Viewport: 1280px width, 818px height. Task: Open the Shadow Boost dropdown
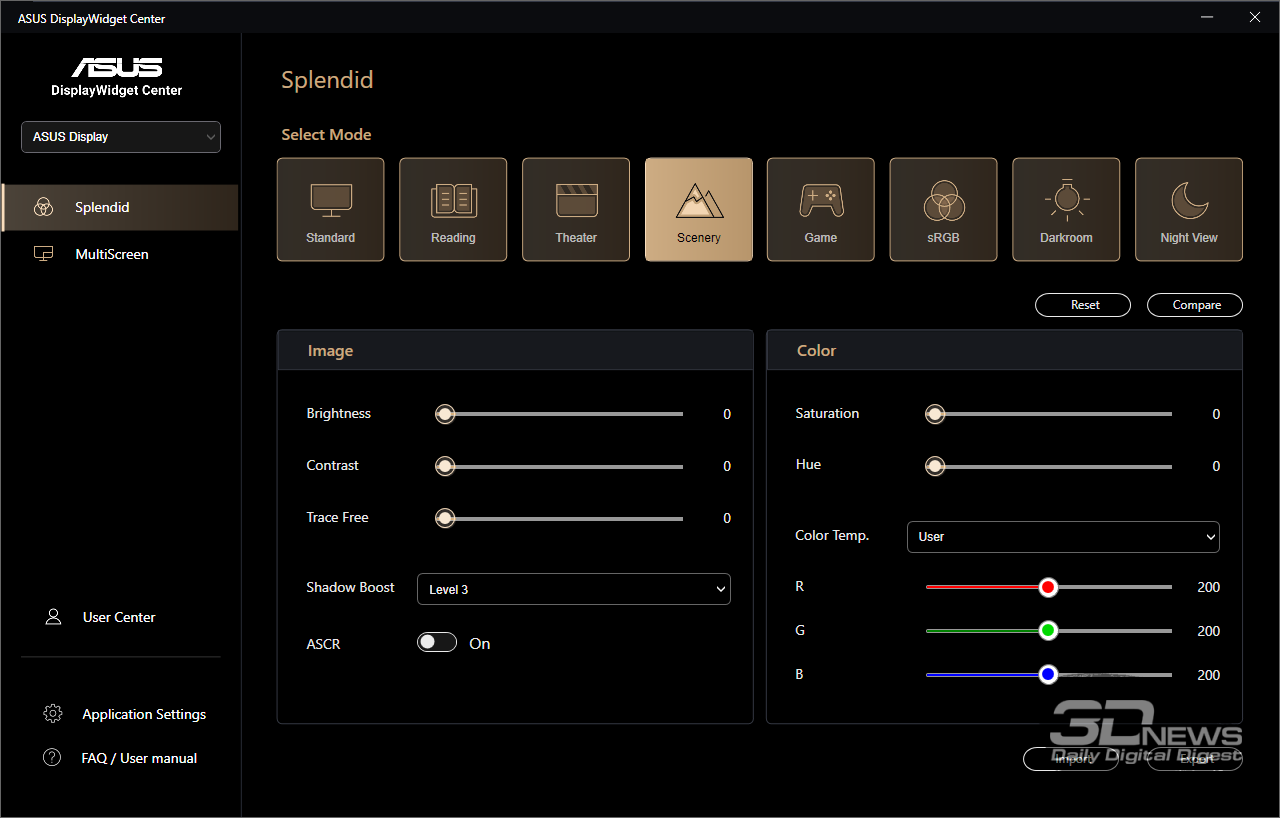pyautogui.click(x=574, y=589)
